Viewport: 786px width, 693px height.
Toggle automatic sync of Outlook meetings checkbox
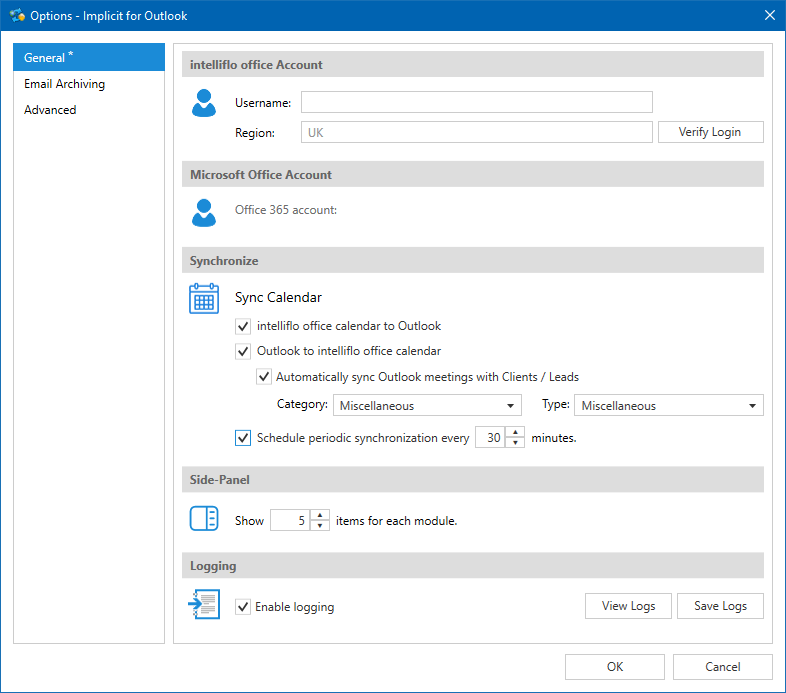tap(264, 377)
